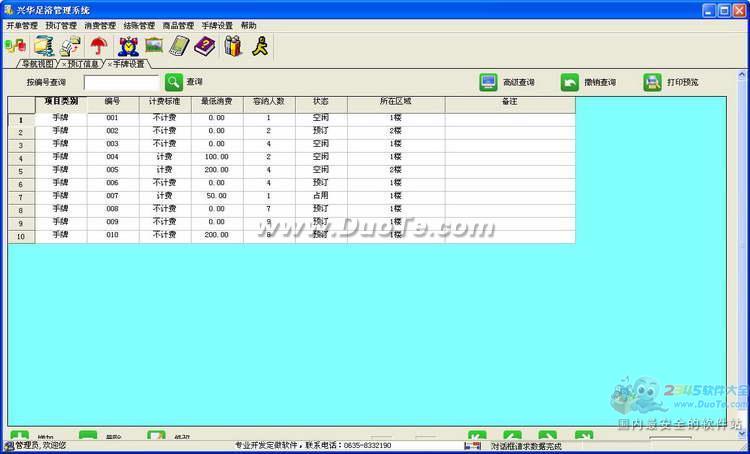The image size is (750, 454).
Task: Click the alarm clock toolbar icon
Action: pyautogui.click(x=128, y=46)
